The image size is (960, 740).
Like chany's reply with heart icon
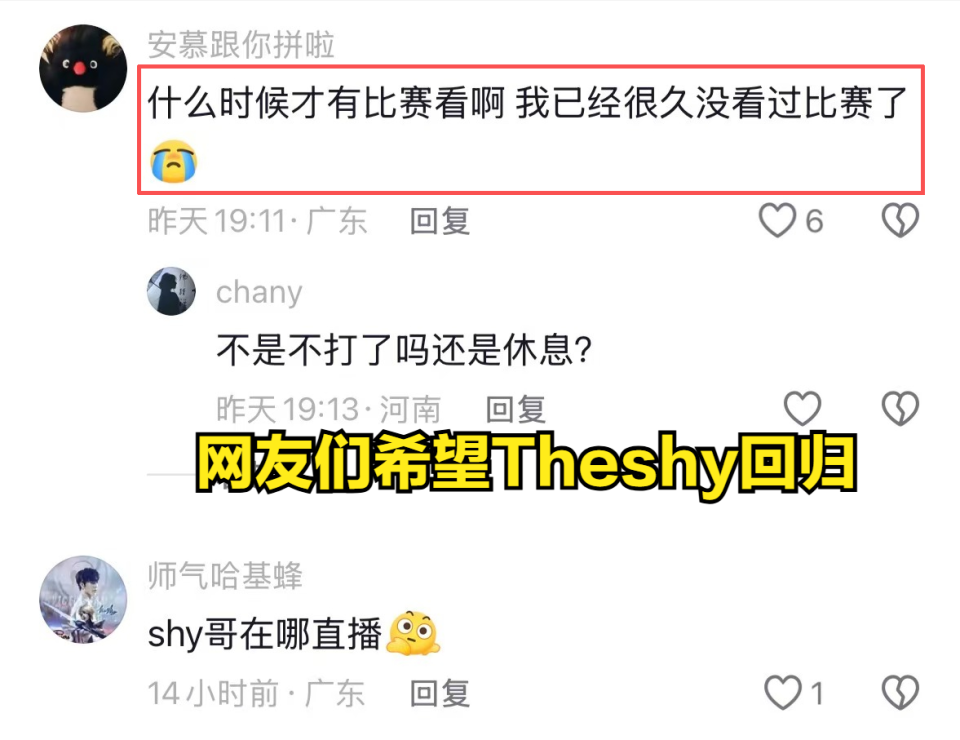pyautogui.click(x=802, y=408)
